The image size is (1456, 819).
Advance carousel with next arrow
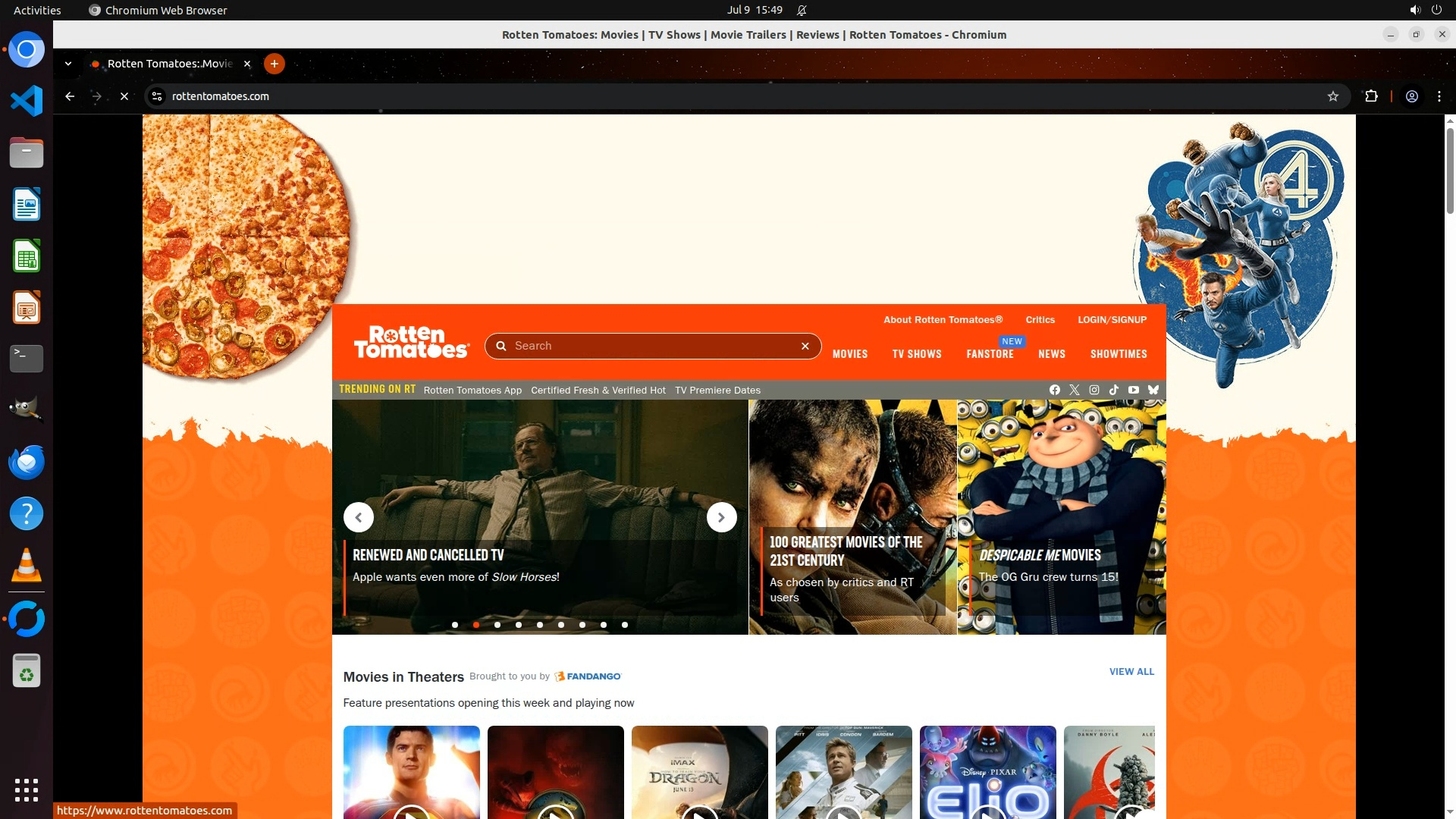721,517
